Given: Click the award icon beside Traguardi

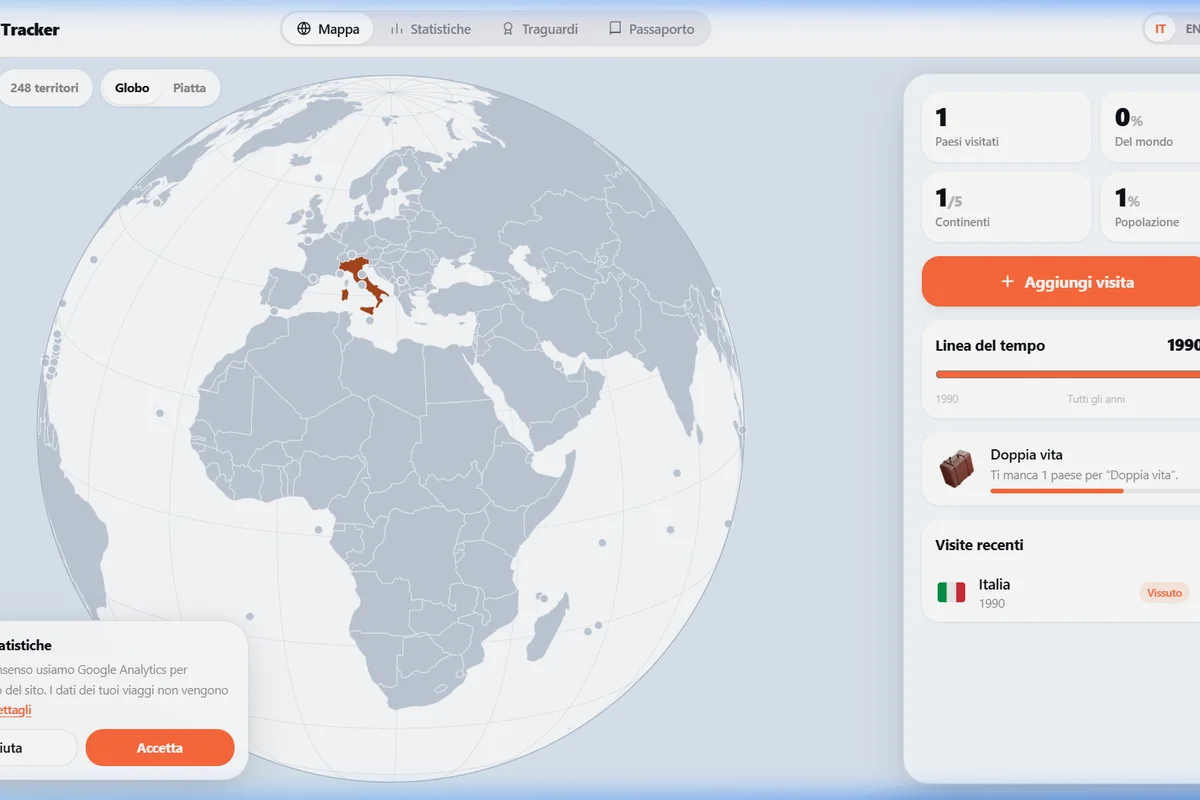Looking at the screenshot, I should coord(508,29).
